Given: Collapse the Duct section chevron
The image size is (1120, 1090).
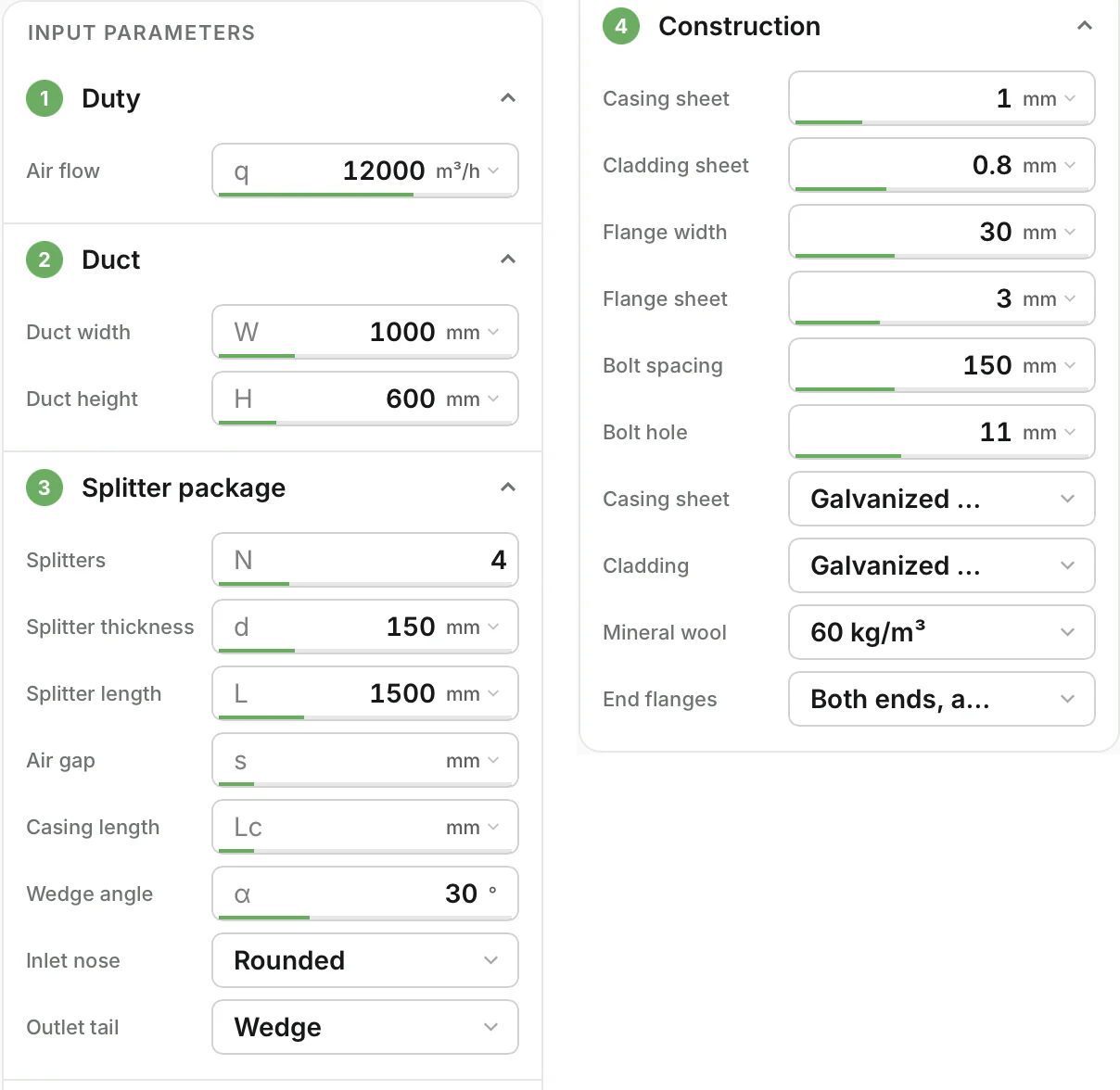Looking at the screenshot, I should click(508, 260).
